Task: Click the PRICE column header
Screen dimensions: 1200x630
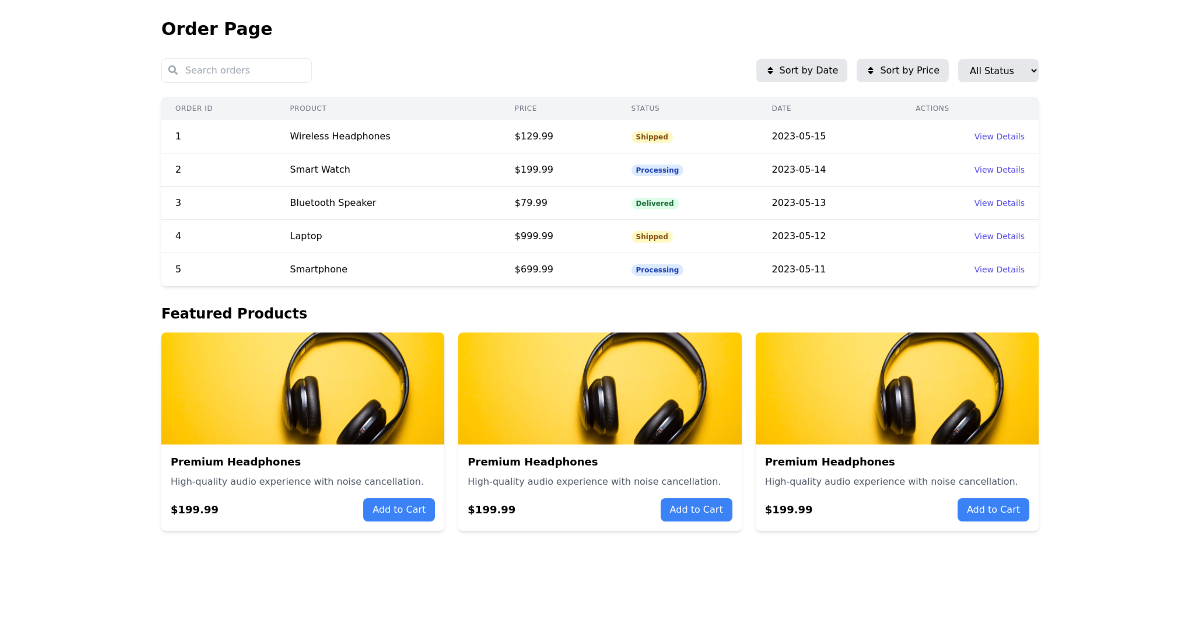Action: tap(525, 108)
